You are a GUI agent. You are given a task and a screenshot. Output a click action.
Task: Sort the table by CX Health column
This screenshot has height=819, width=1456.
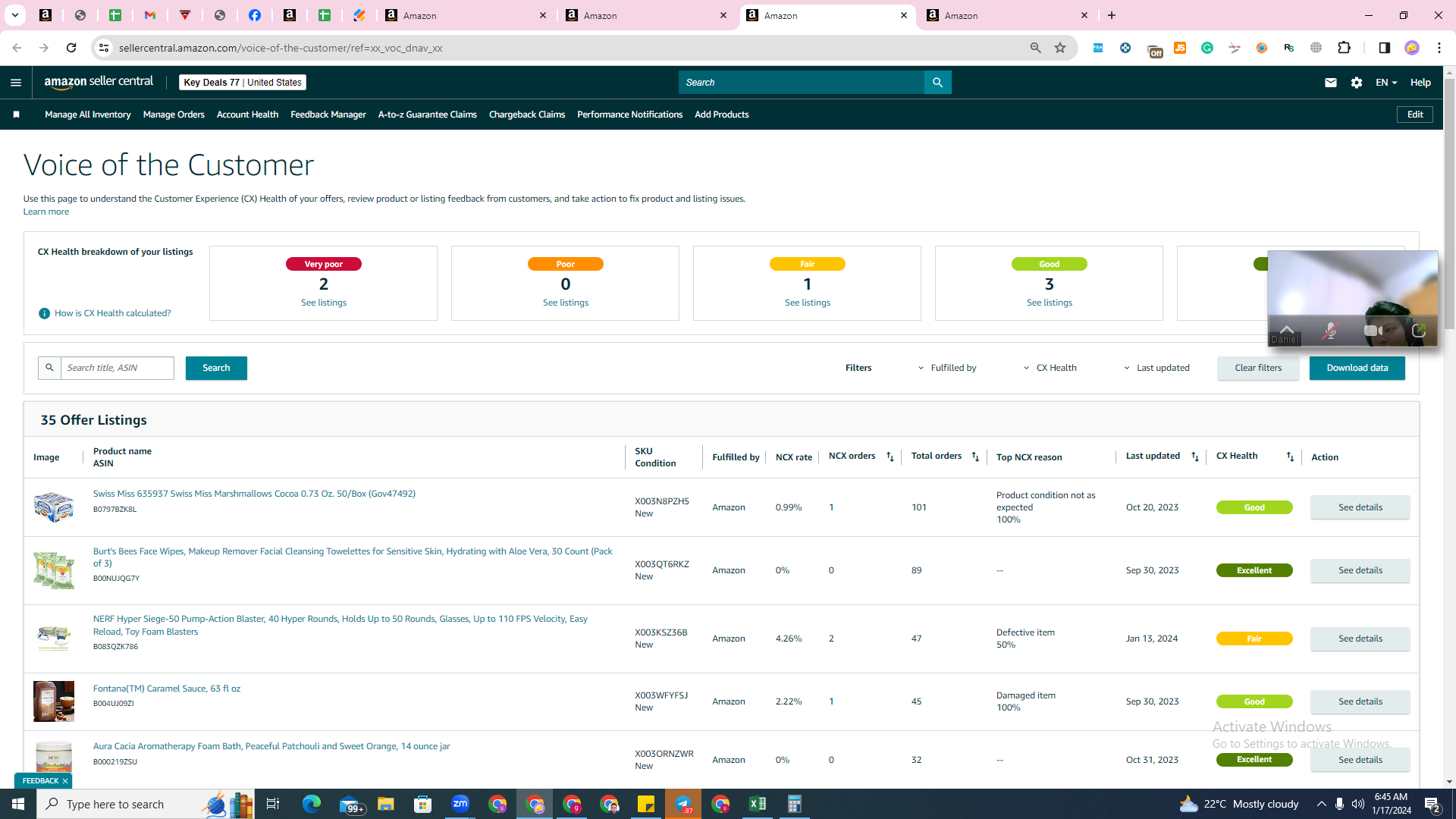pyautogui.click(x=1290, y=457)
